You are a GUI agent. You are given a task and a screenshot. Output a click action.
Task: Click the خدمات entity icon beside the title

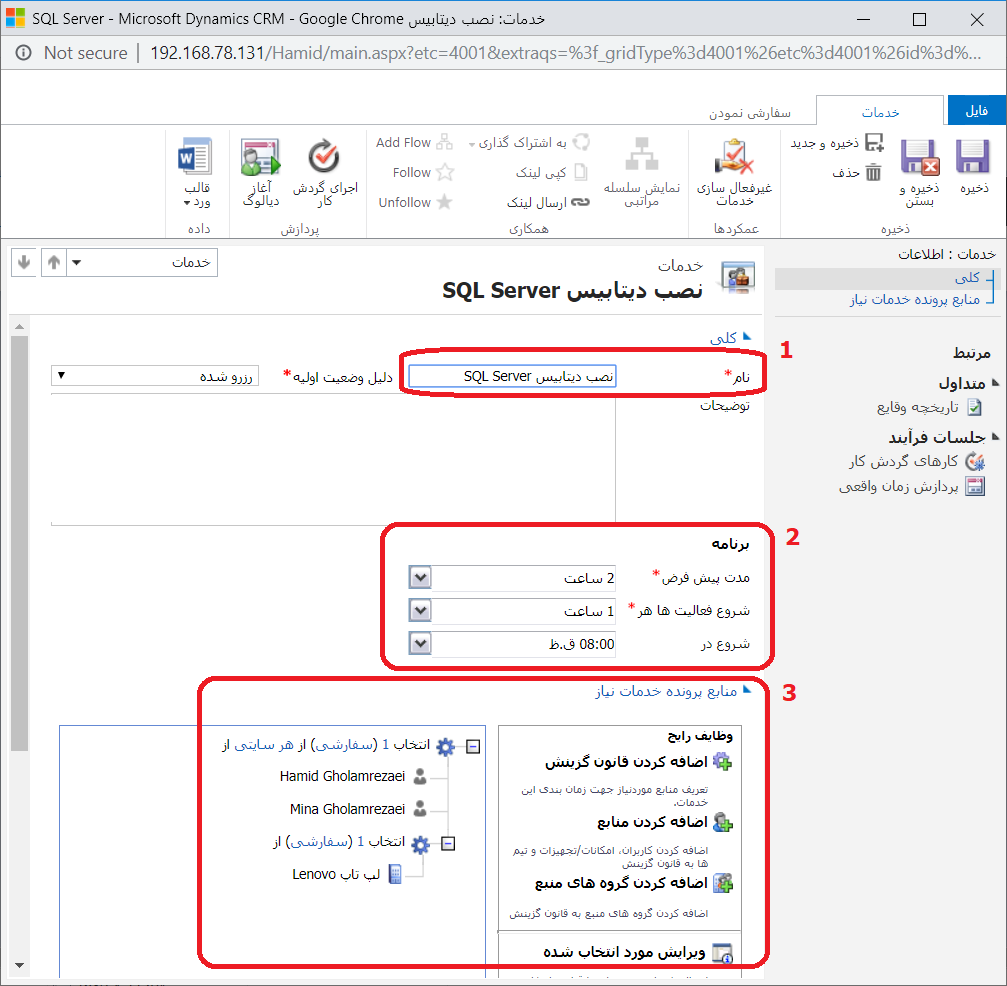click(738, 277)
